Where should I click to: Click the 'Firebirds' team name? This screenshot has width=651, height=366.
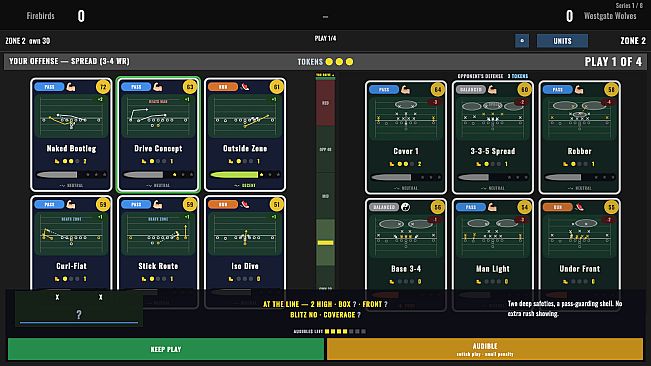[41, 16]
